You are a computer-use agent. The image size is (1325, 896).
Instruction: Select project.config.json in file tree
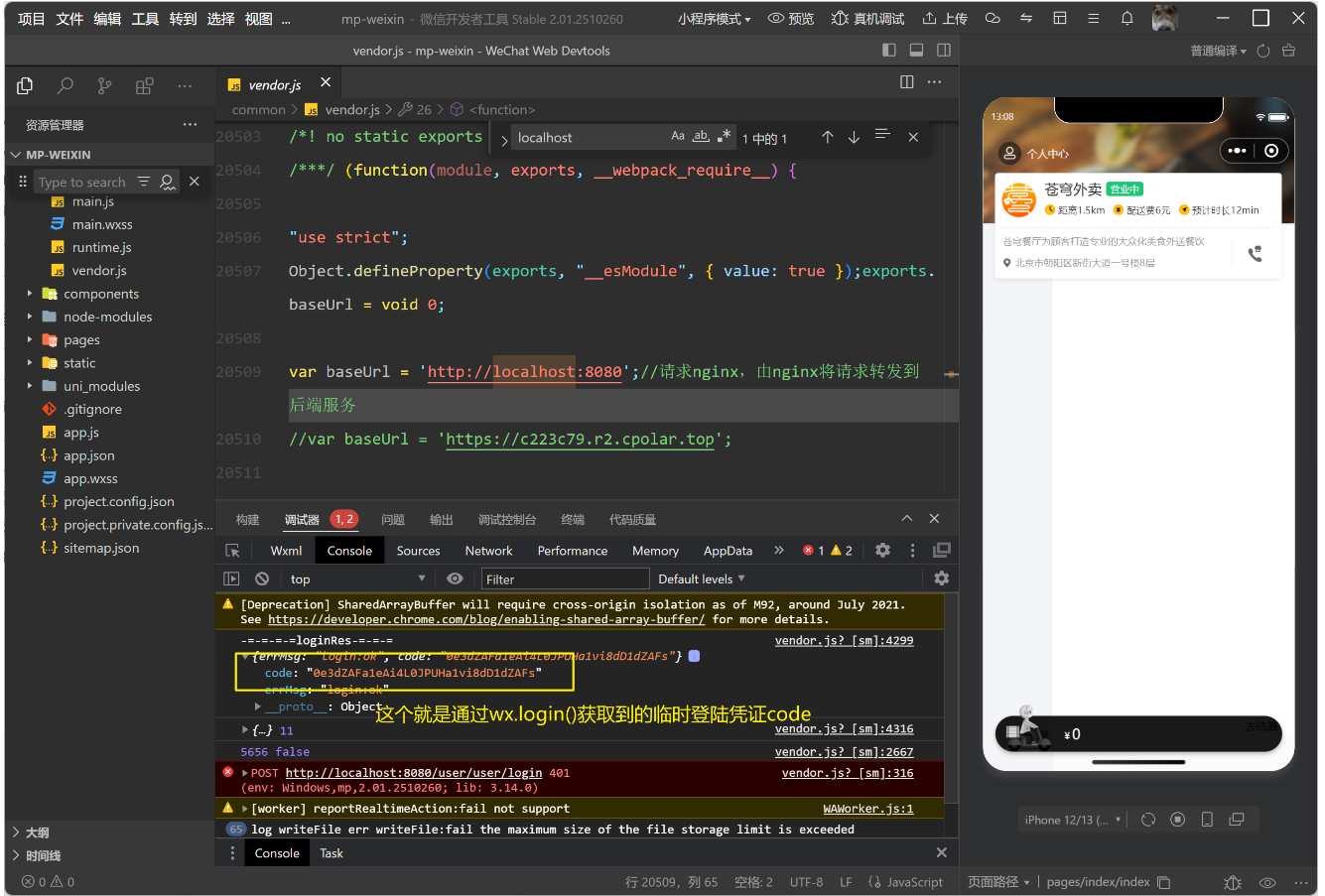[x=119, y=502]
